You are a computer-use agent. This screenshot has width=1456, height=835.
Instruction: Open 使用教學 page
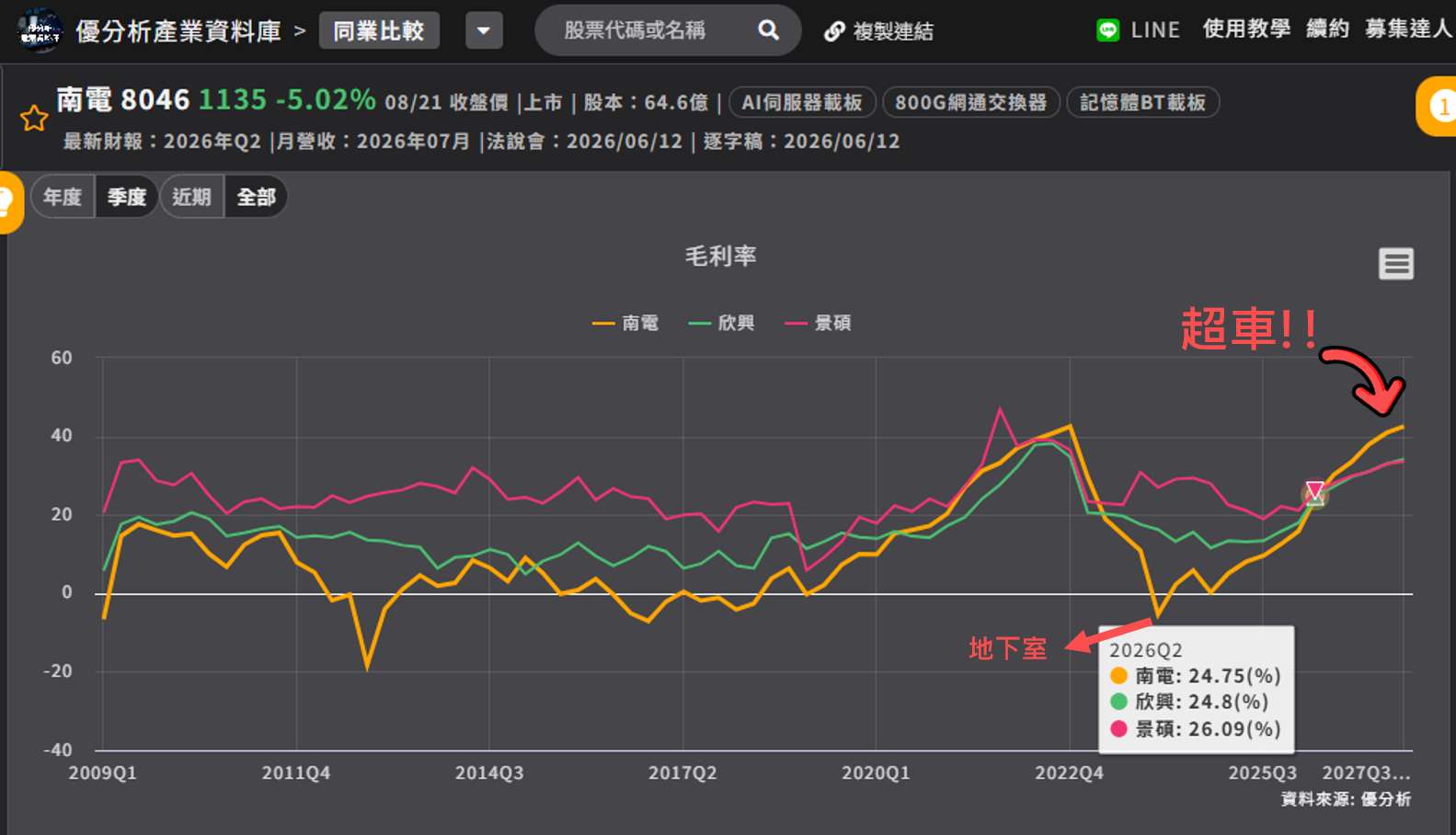[x=1246, y=29]
